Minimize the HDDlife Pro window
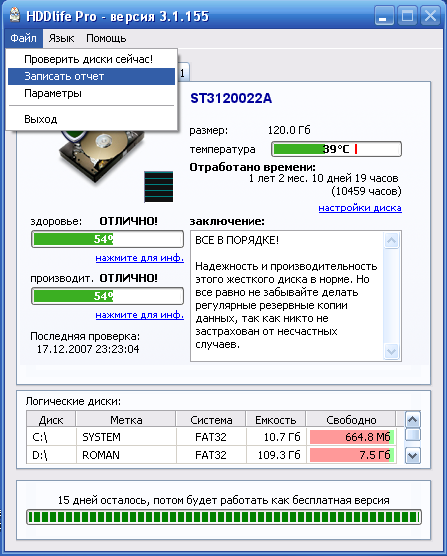 pyautogui.click(x=384, y=16)
